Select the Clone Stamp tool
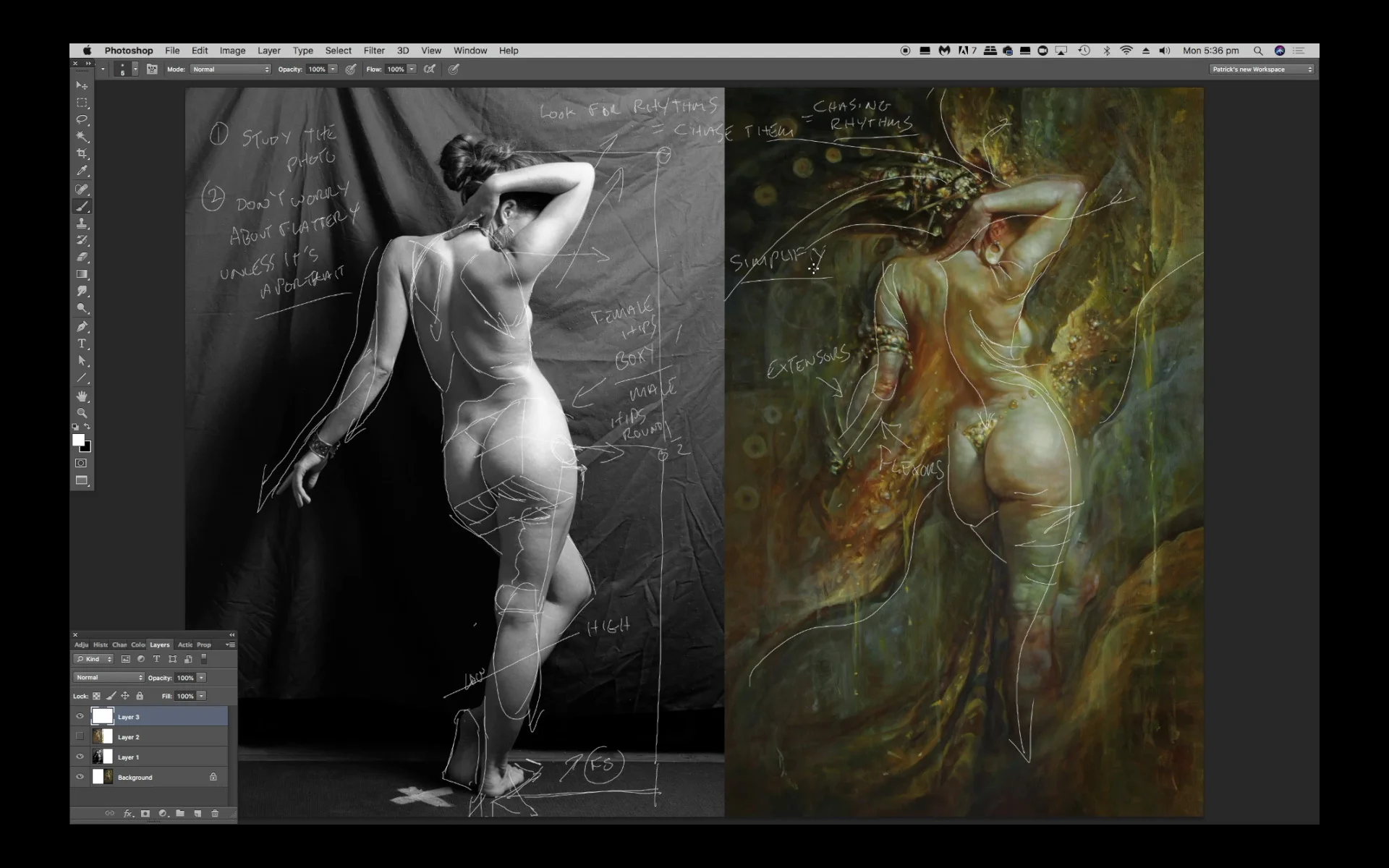 (x=82, y=224)
